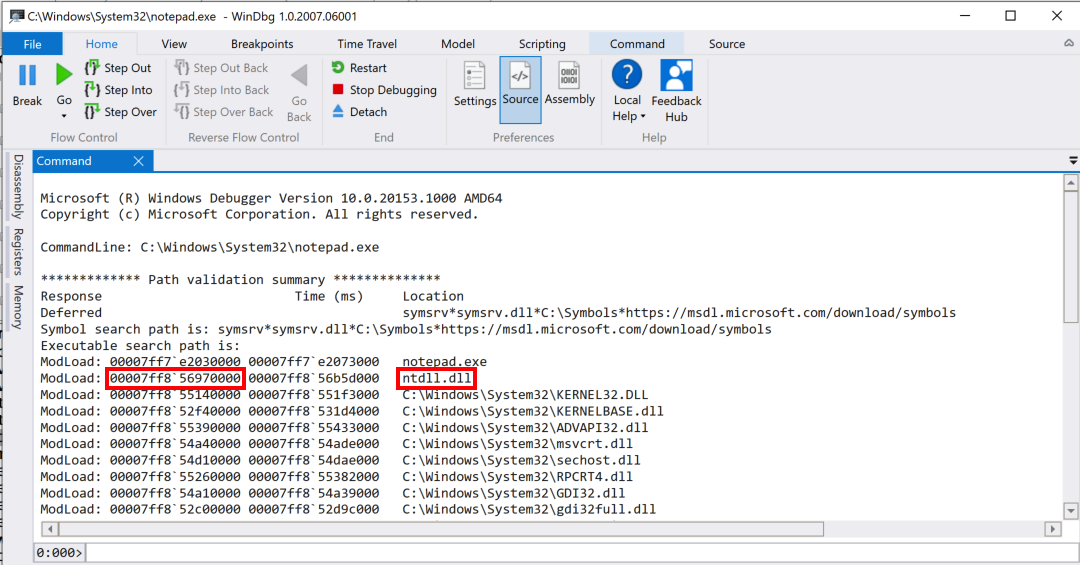Open the Local Help dropdown

[628, 92]
